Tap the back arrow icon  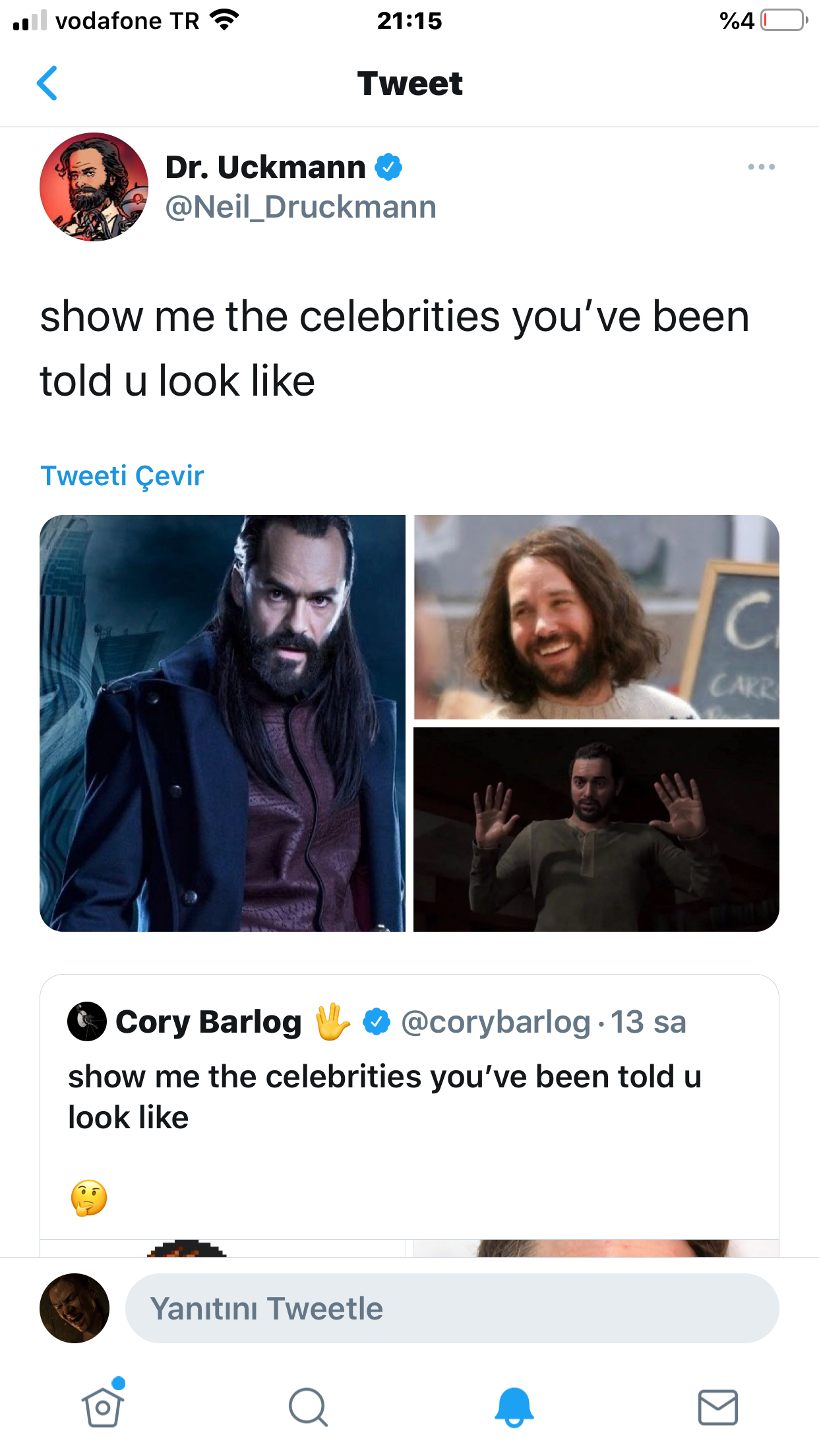coord(47,83)
